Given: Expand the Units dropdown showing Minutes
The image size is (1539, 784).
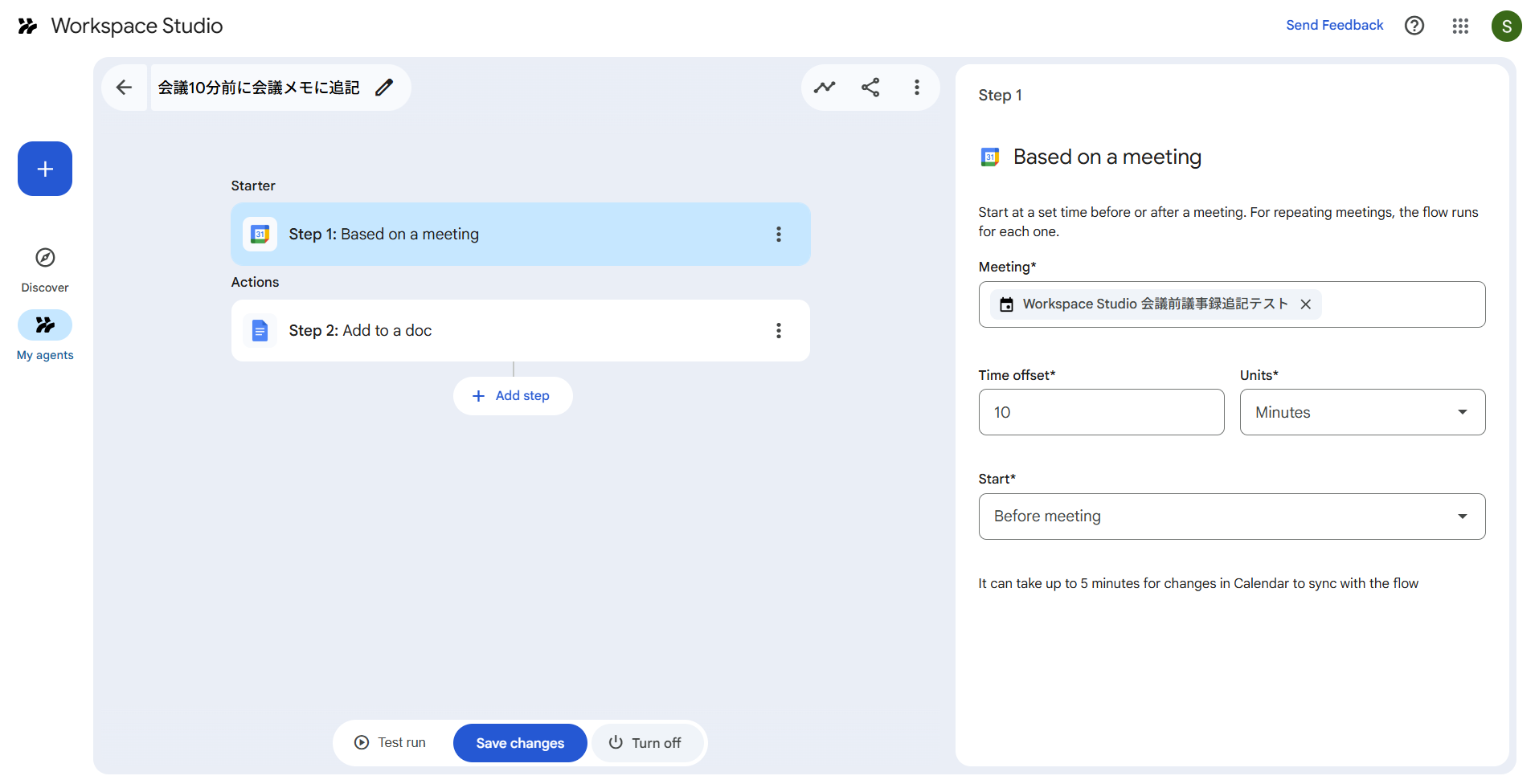Looking at the screenshot, I should 1362,412.
